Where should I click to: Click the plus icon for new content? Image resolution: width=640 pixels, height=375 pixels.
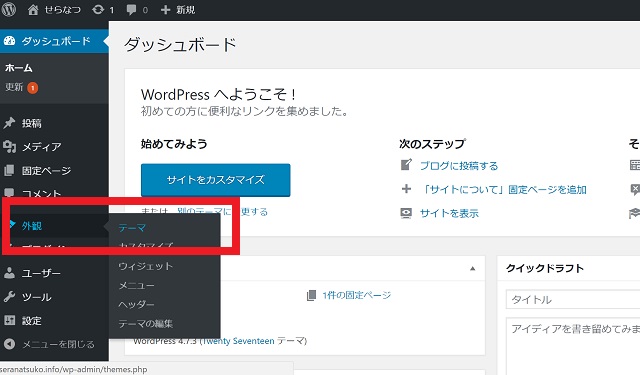coord(165,10)
